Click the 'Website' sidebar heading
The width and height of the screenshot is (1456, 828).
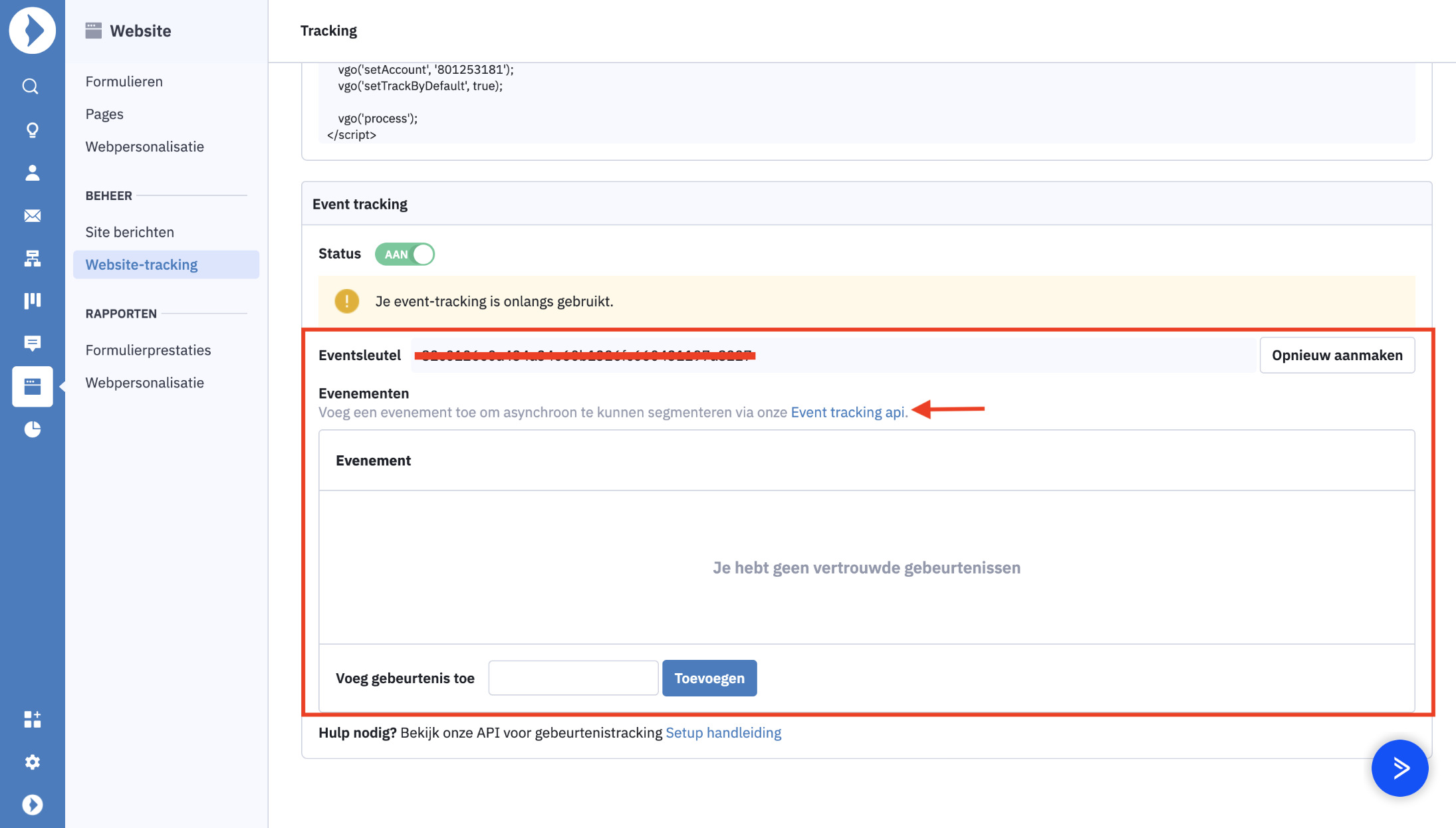[140, 31]
